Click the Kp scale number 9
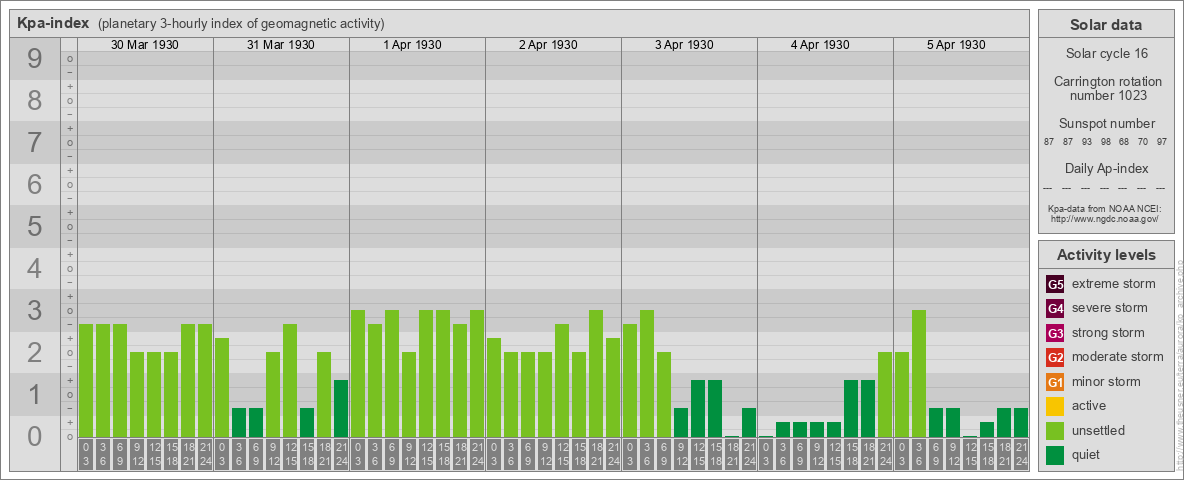Viewport: 1184px width, 480px height. (x=34, y=59)
